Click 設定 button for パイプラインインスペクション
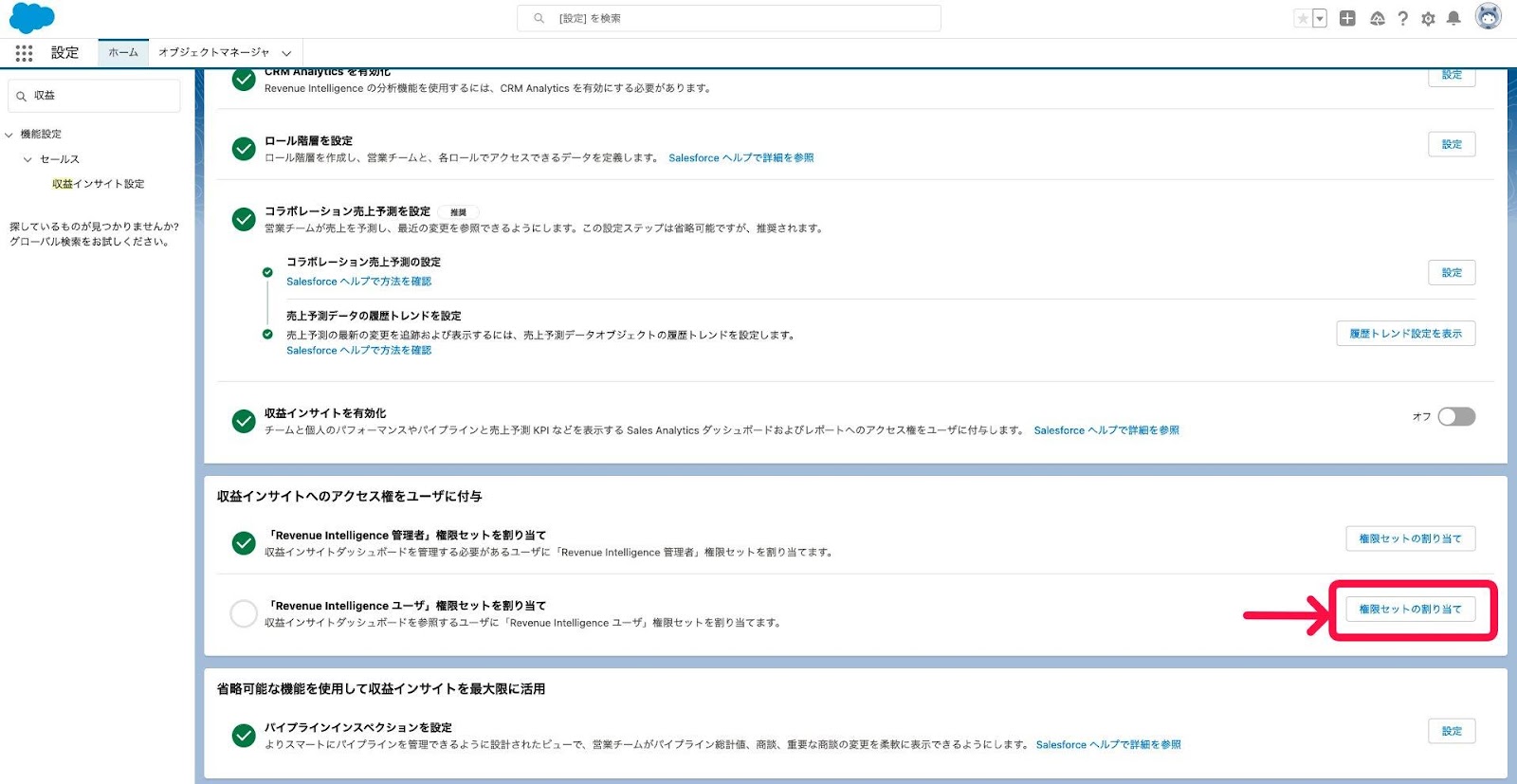The image size is (1517, 784). tap(1452, 731)
